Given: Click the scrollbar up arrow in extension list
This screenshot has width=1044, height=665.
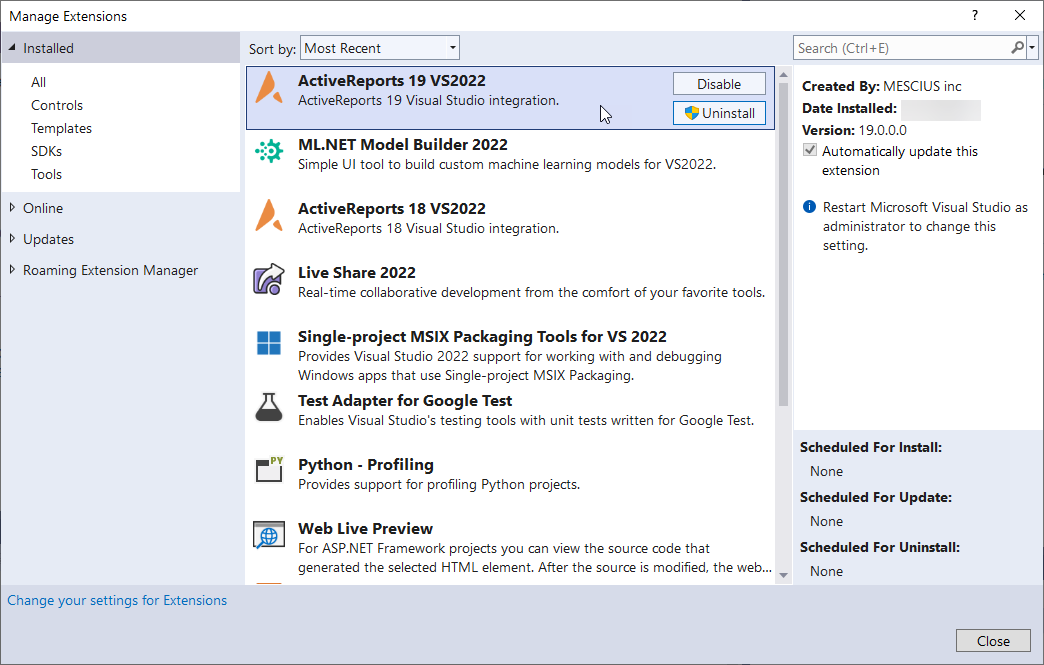Looking at the screenshot, I should pos(783,75).
